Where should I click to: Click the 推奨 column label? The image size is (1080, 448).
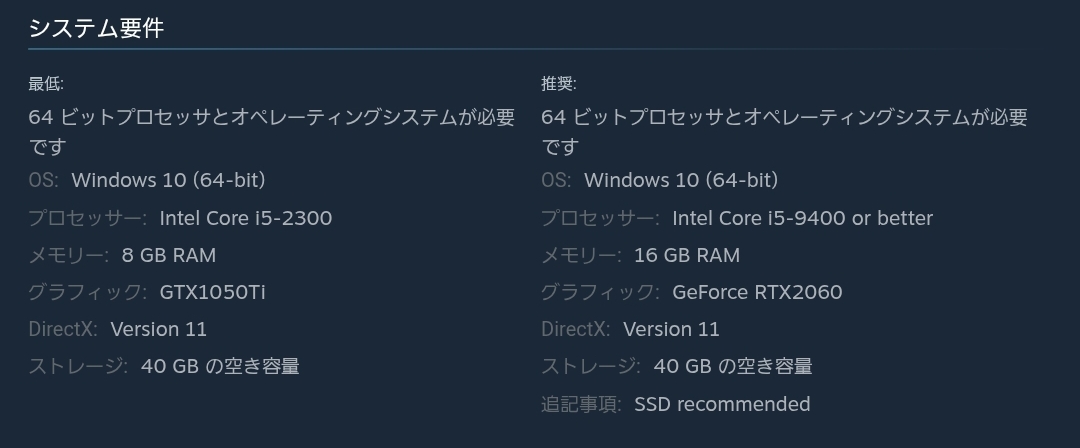tap(559, 84)
